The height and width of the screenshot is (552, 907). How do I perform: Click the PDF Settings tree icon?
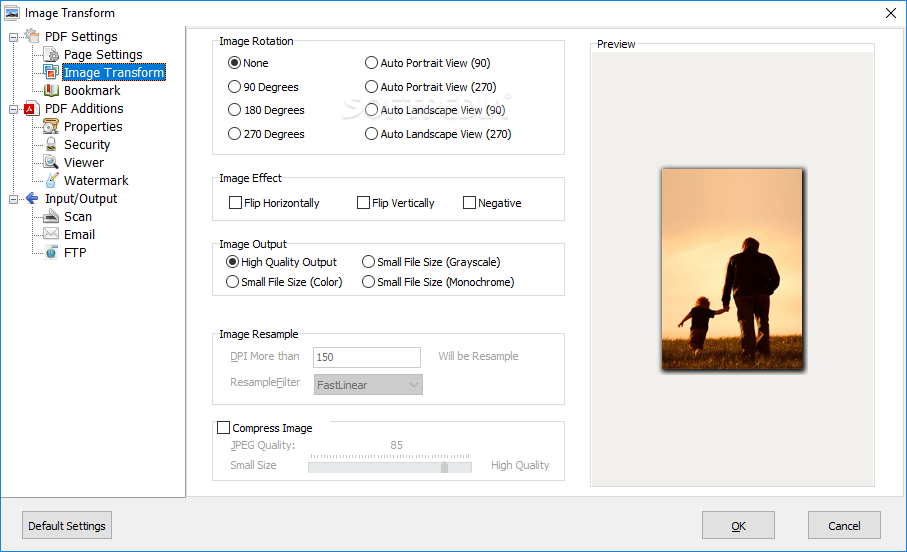tap(32, 36)
